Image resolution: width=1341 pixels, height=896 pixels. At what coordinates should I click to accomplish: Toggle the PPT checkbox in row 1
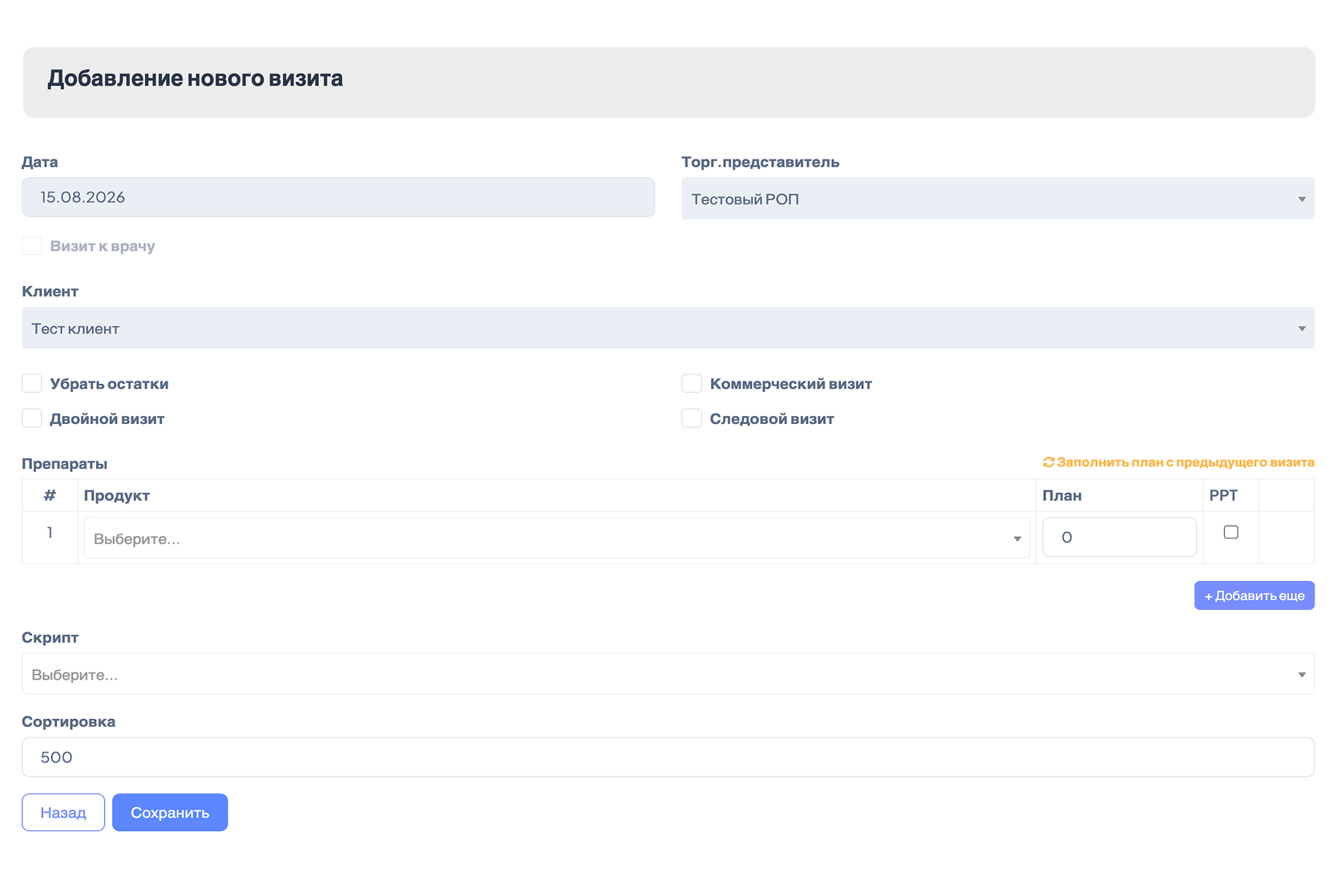point(1231,532)
